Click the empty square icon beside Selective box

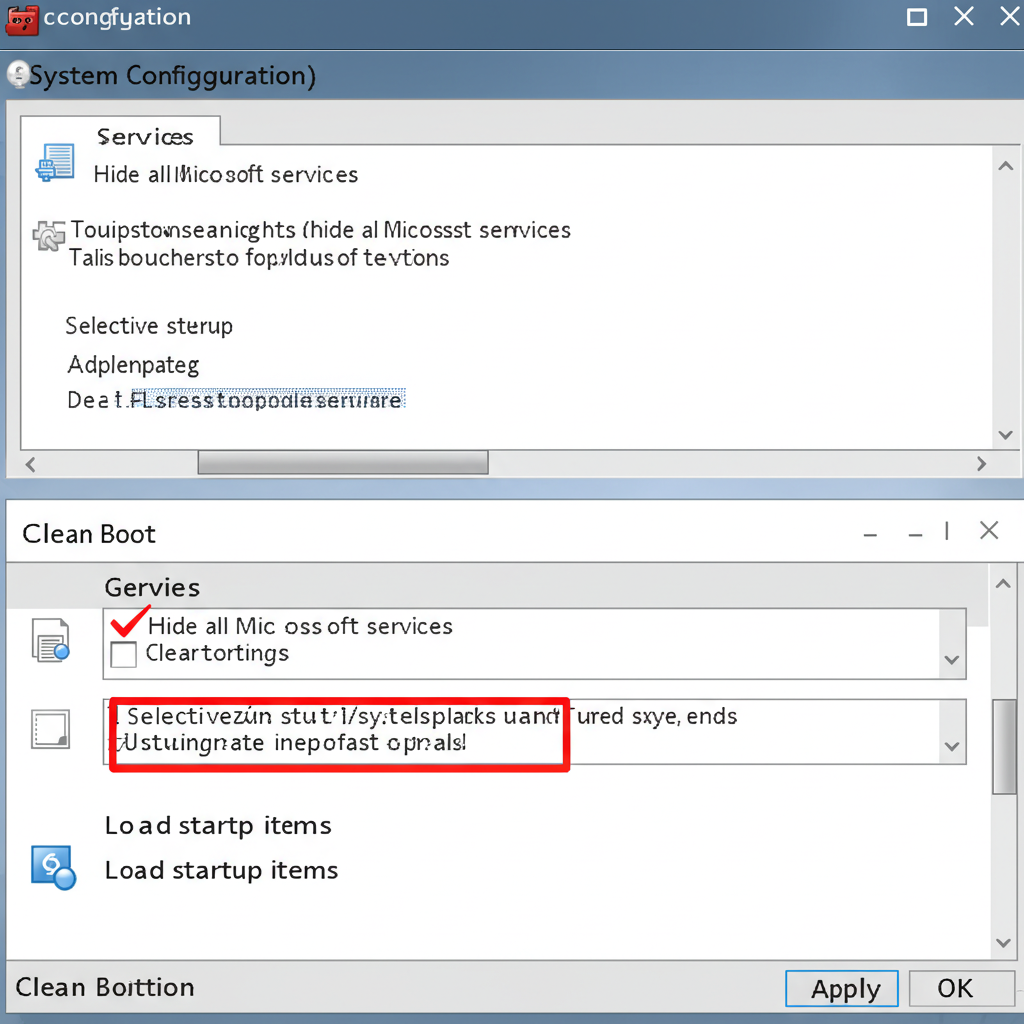click(x=50, y=729)
